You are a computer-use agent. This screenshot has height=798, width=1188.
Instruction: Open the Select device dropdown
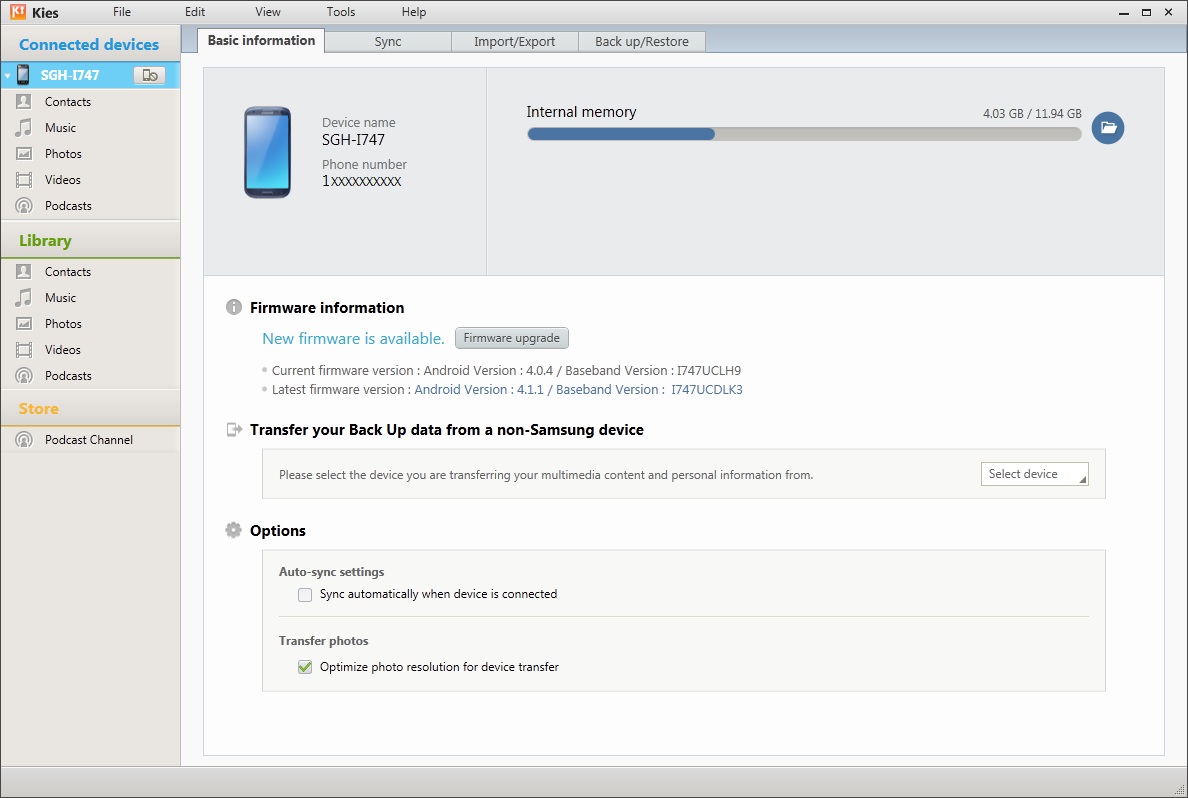[1034, 474]
